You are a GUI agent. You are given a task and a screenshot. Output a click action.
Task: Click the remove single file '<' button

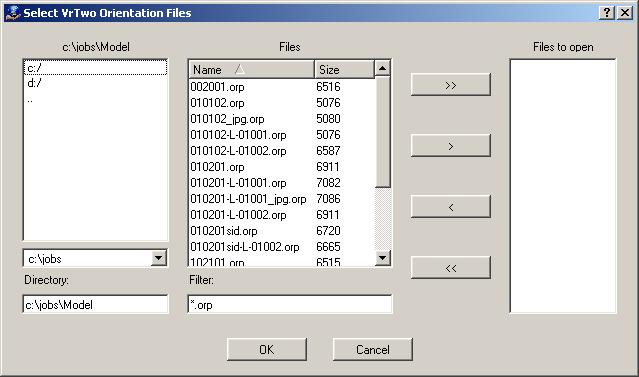coord(450,207)
